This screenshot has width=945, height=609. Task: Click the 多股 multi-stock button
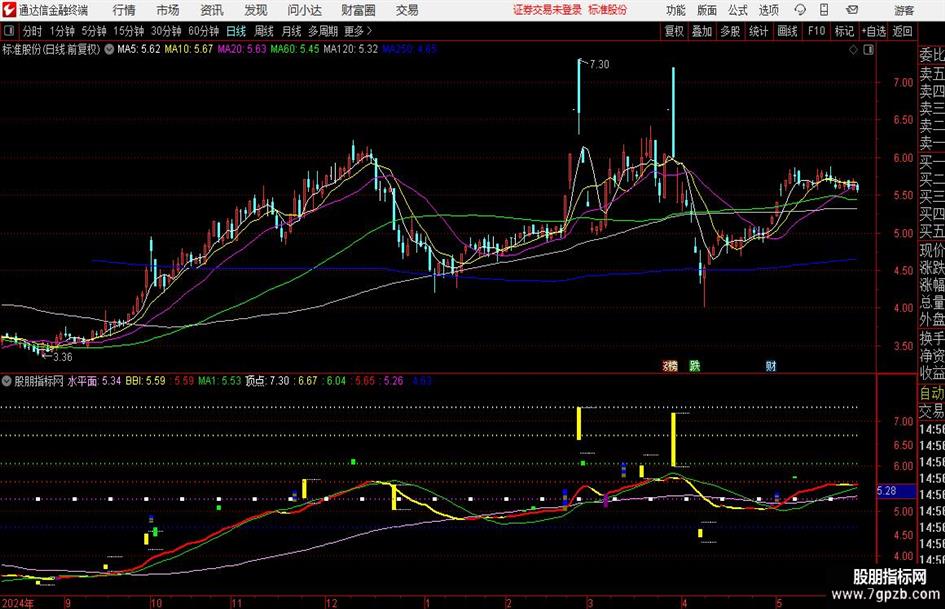[x=730, y=31]
